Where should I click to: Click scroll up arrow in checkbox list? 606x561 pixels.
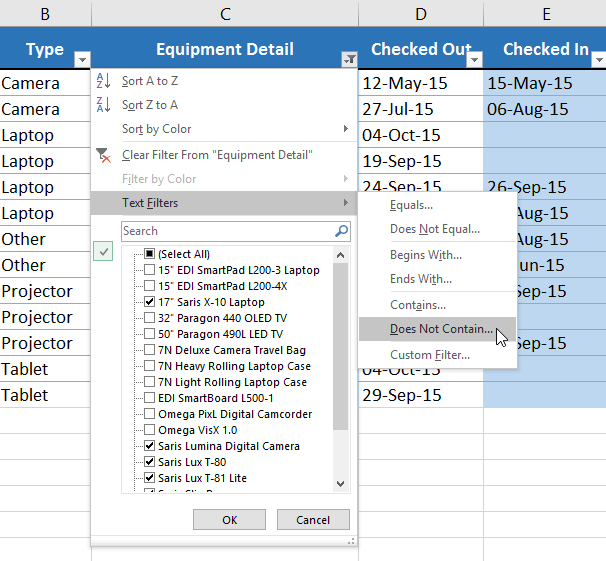[x=341, y=254]
